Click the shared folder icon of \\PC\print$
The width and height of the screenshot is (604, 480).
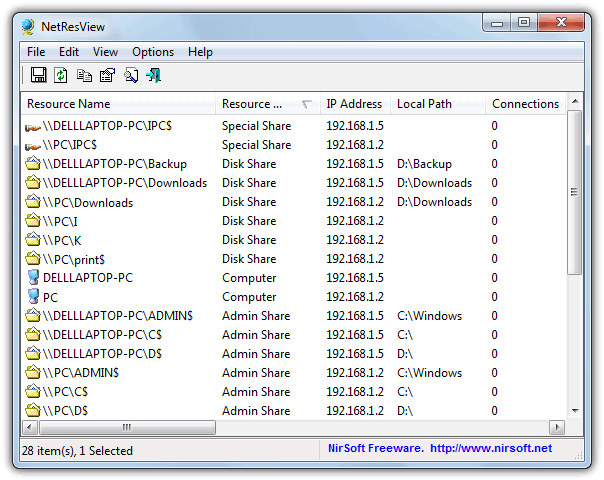[x=33, y=259]
